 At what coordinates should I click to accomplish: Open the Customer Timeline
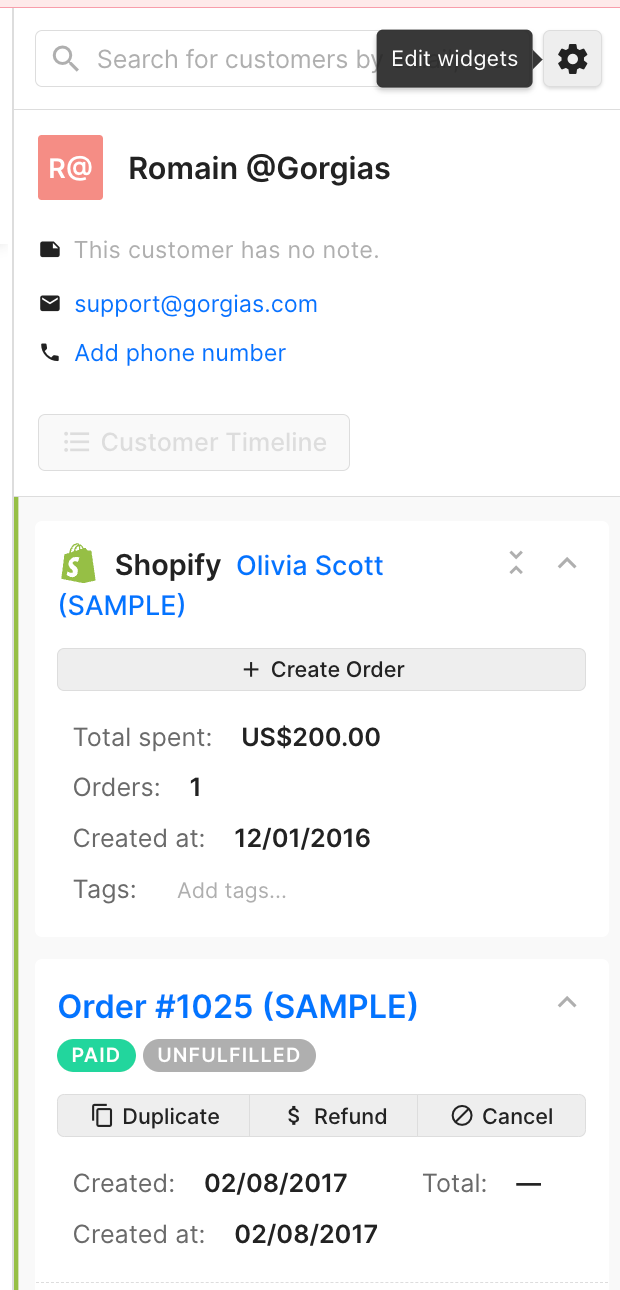194,442
